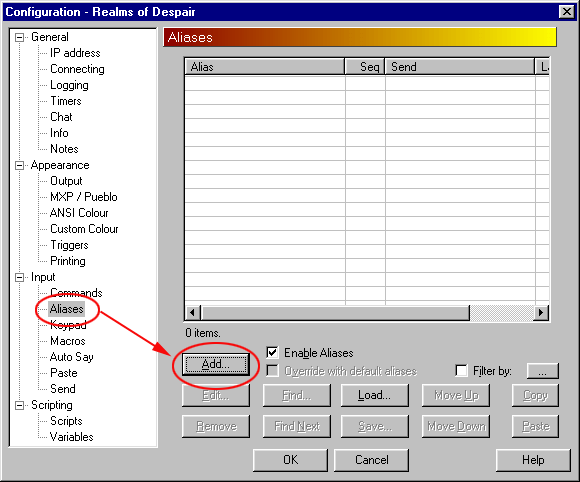This screenshot has height=482, width=580.
Task: Close the Configuration dialog
Action: (x=567, y=12)
